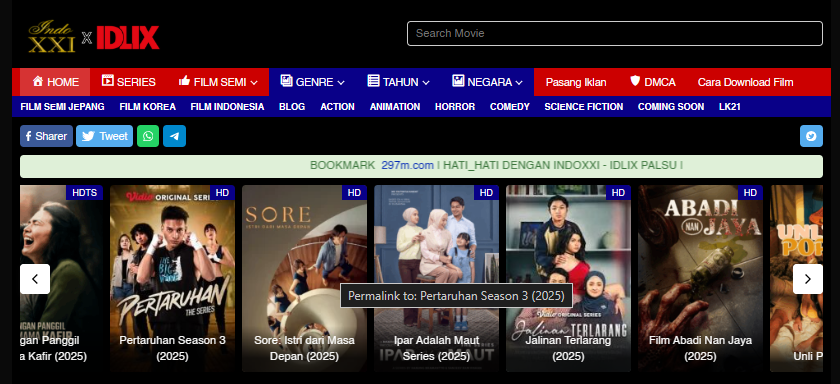Image resolution: width=840 pixels, height=384 pixels.
Task: Open the 297m.com bookmark link
Action: point(407,165)
